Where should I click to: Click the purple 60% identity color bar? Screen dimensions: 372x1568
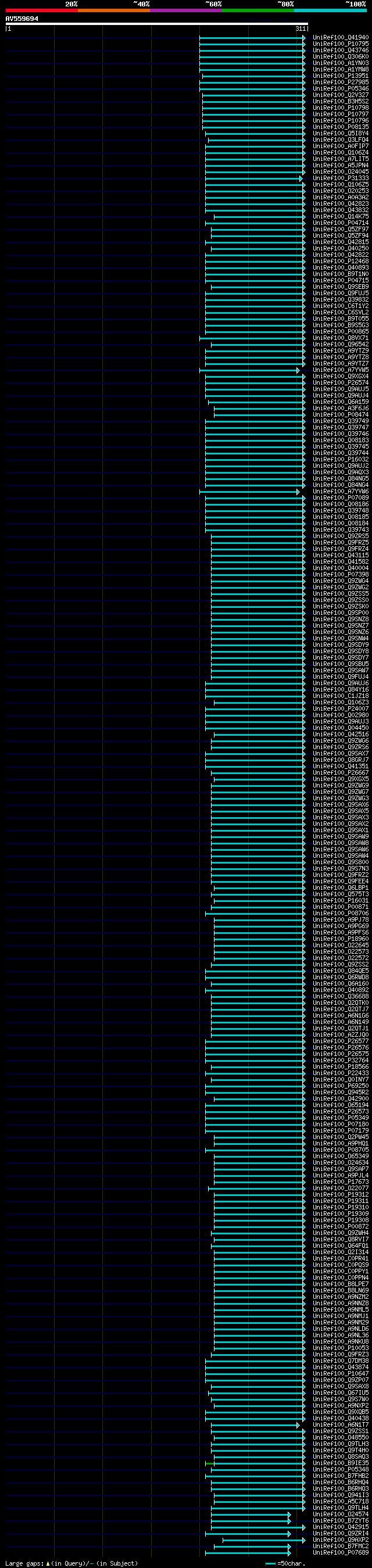click(185, 10)
